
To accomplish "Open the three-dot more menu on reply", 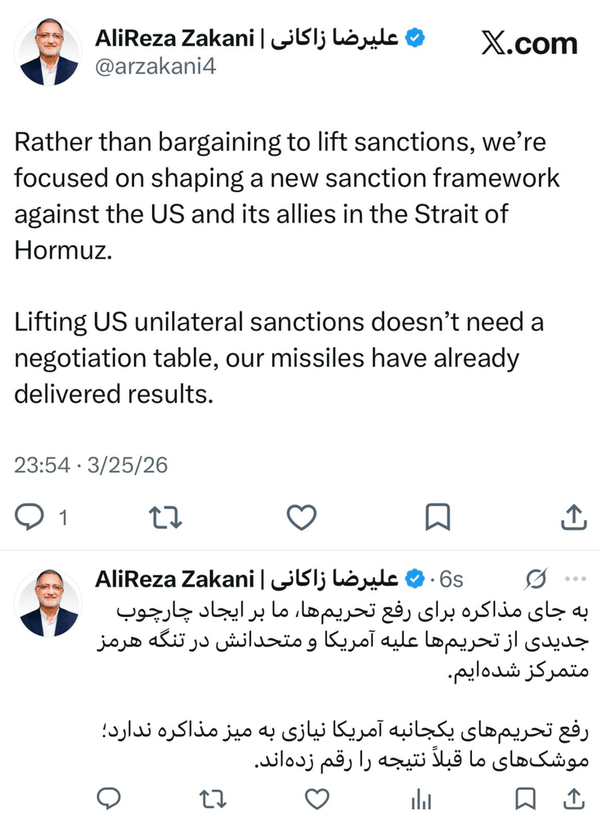I will 574,578.
